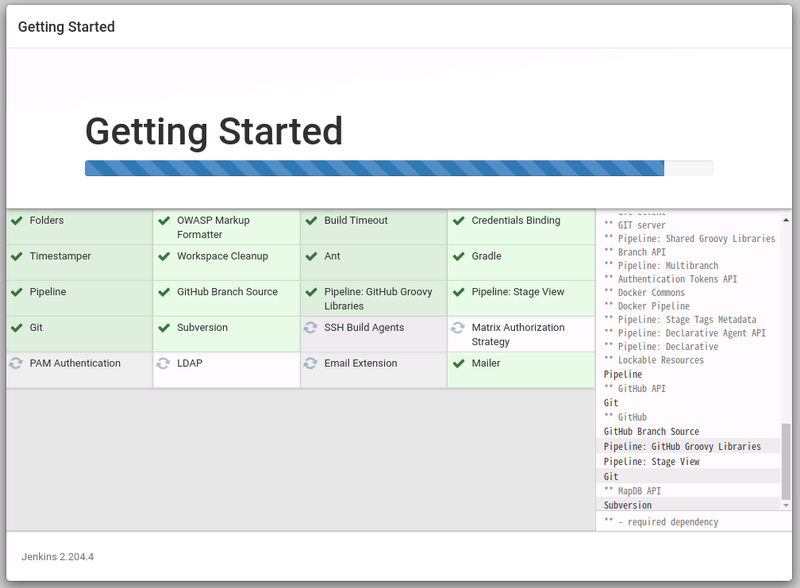Screen dimensions: 800x588
Task: Click '** Docker Commons' log entry
Action: coord(644,292)
